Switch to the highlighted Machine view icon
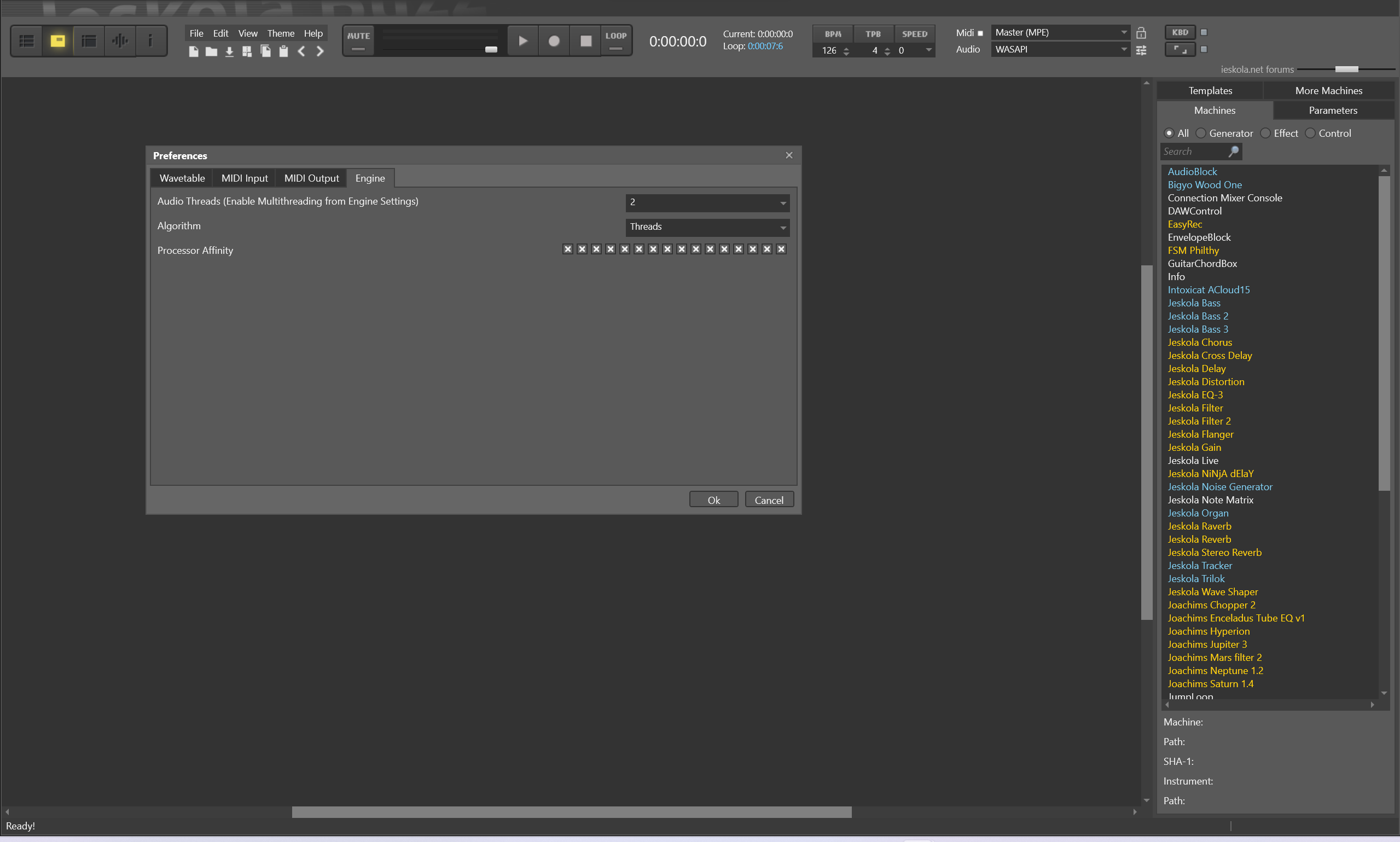Screen dimensions: 1400x842 (x=58, y=41)
